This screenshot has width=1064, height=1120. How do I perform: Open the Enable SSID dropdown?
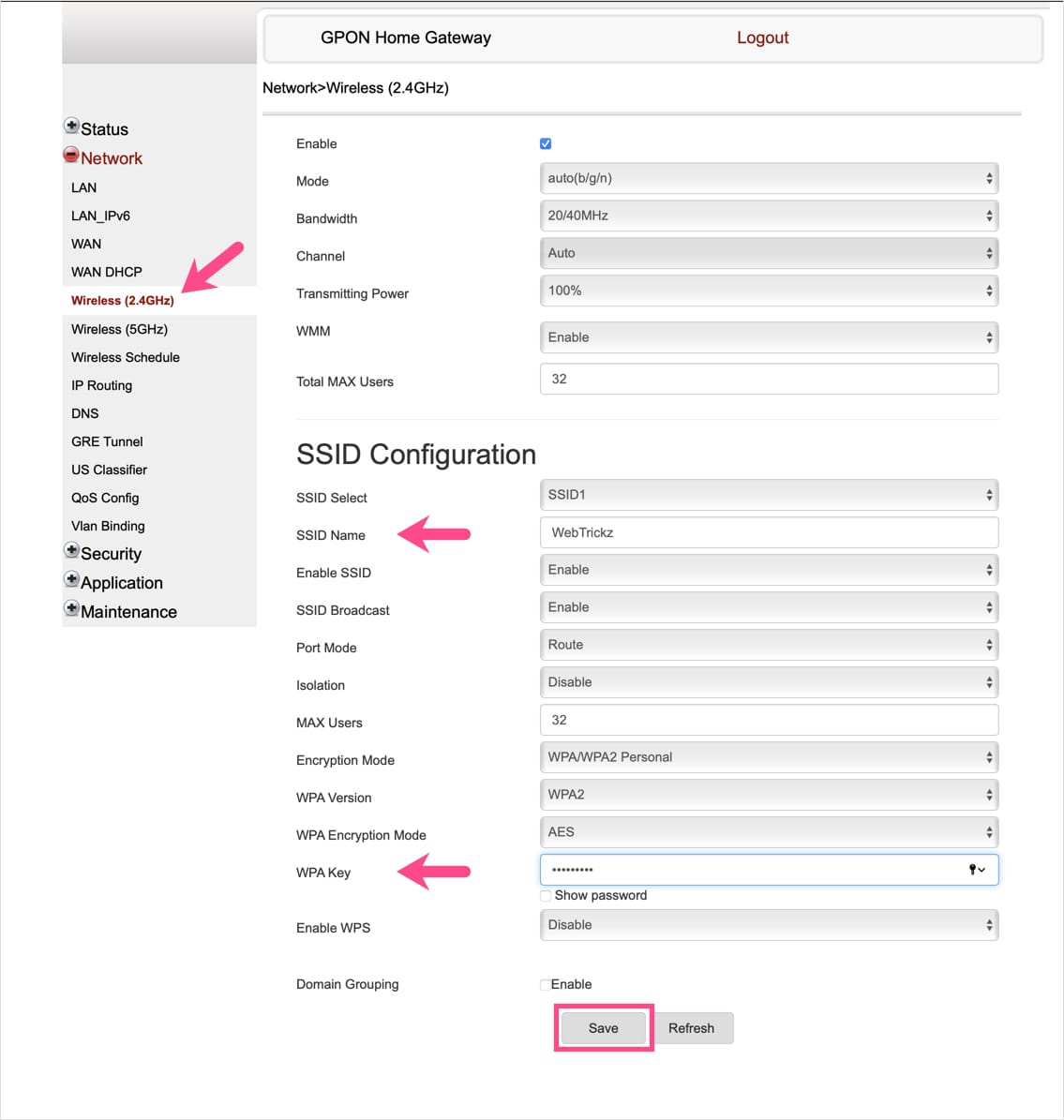click(x=769, y=570)
